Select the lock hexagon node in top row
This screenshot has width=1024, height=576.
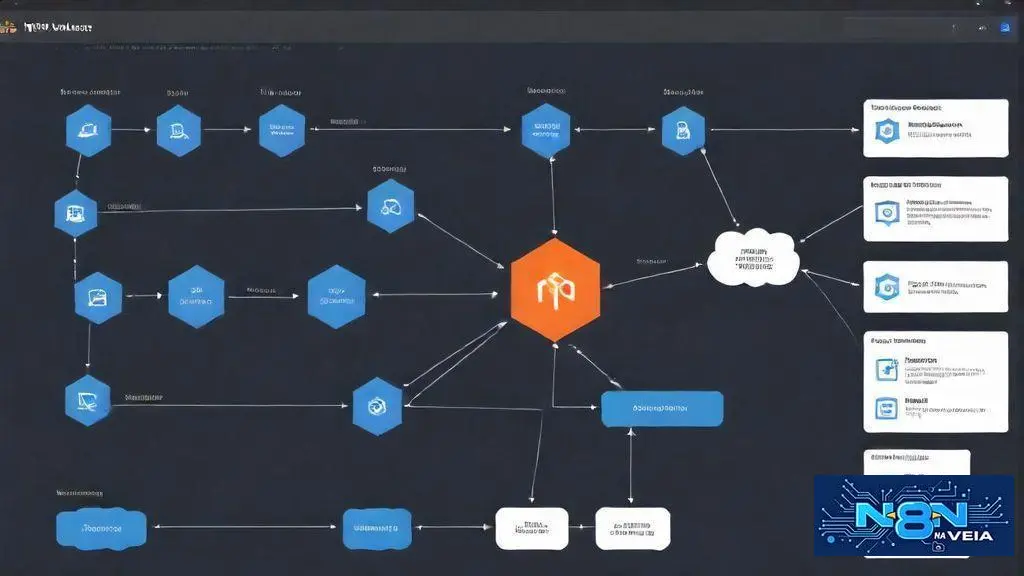683,131
